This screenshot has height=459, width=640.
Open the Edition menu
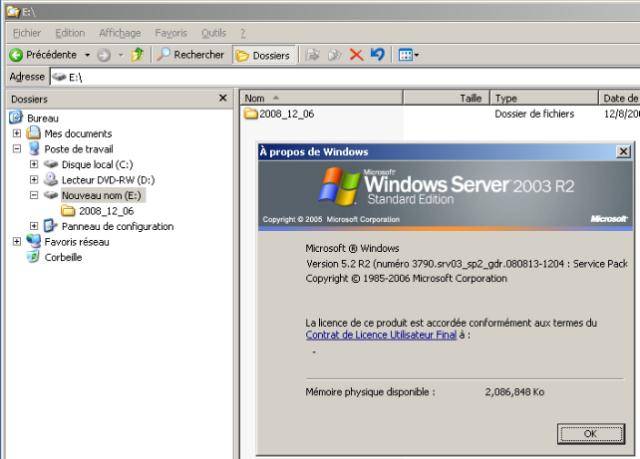(x=70, y=33)
